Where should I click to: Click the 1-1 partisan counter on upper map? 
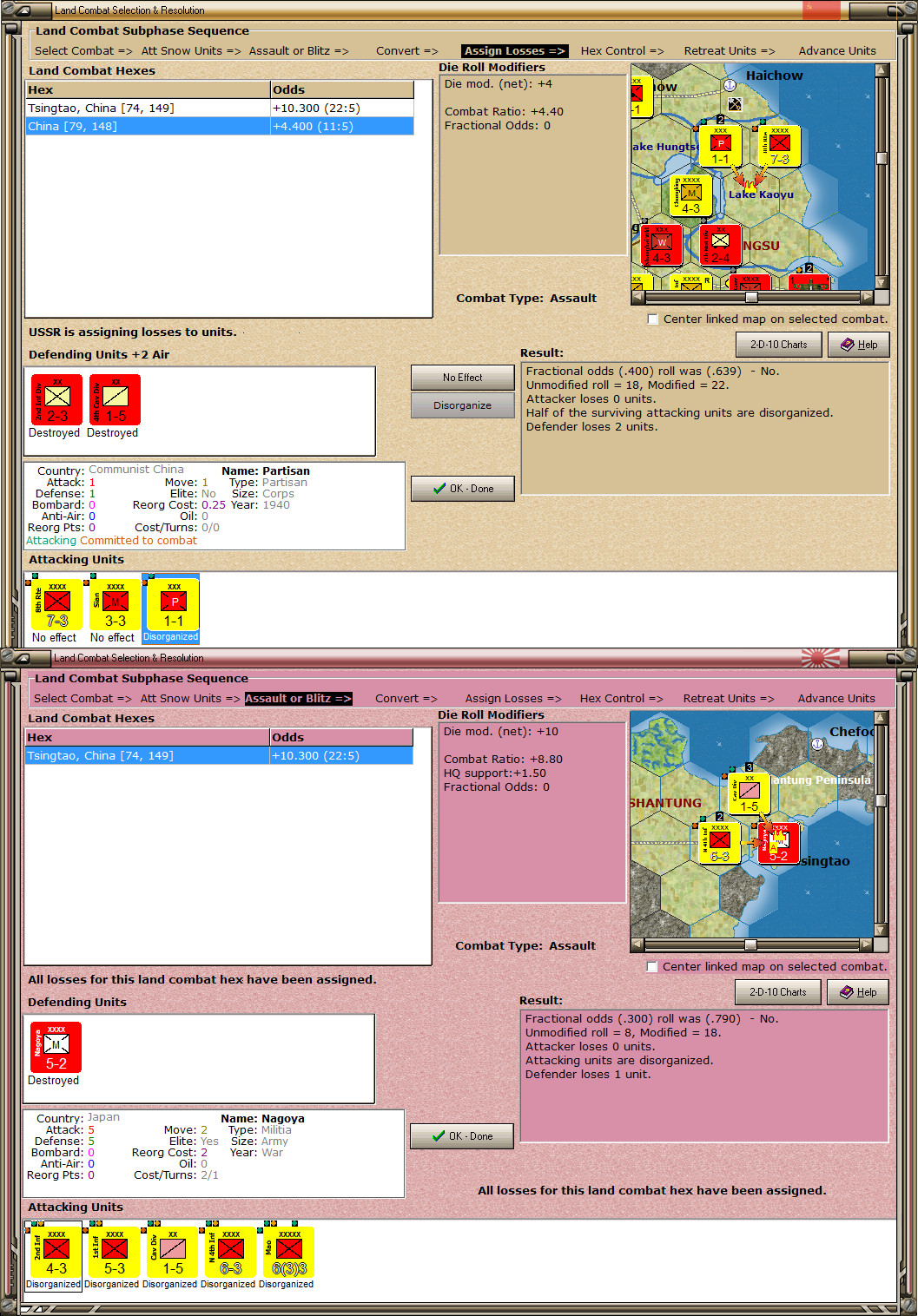(x=721, y=146)
